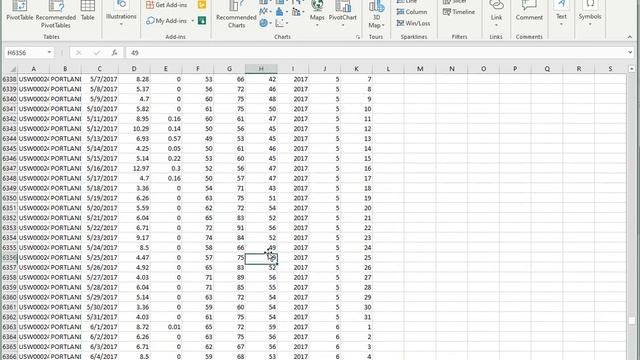Open the Name Box dropdown arrow
This screenshot has height=360, width=640.
pyautogui.click(x=49, y=53)
